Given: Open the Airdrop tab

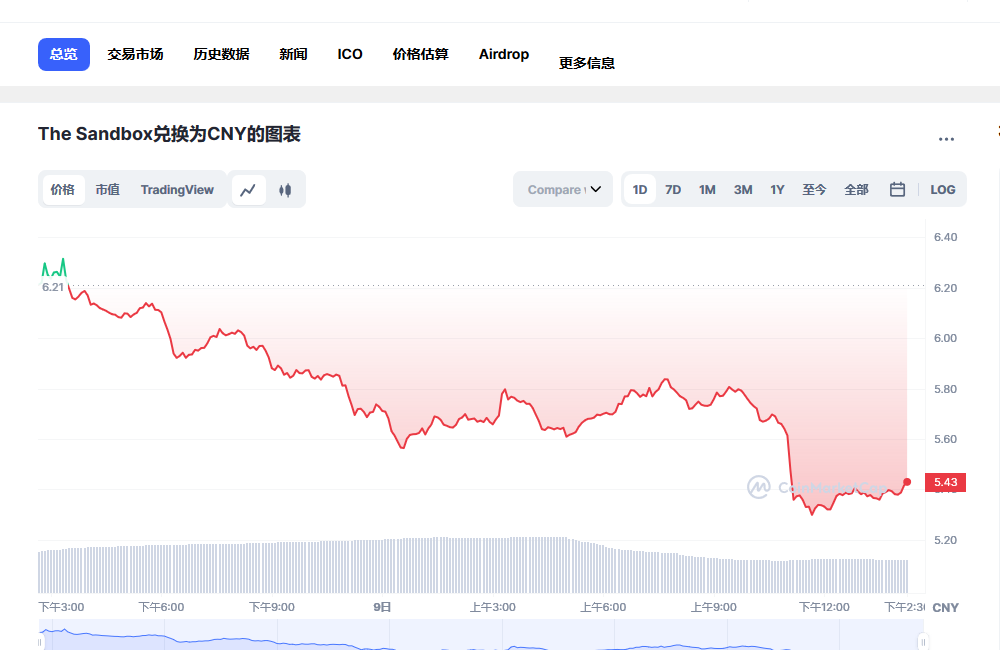Looking at the screenshot, I should [x=504, y=54].
